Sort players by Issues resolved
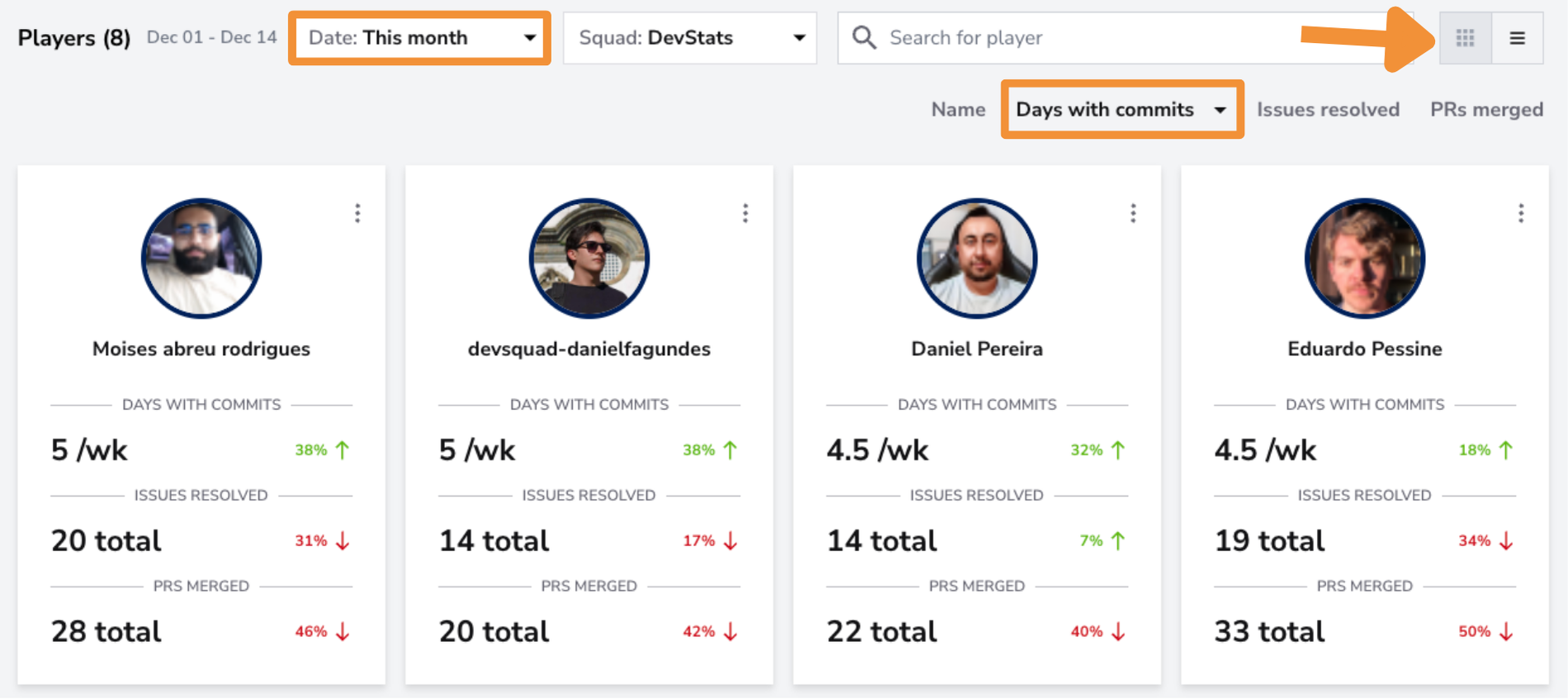Image resolution: width=1568 pixels, height=699 pixels. pos(1328,109)
